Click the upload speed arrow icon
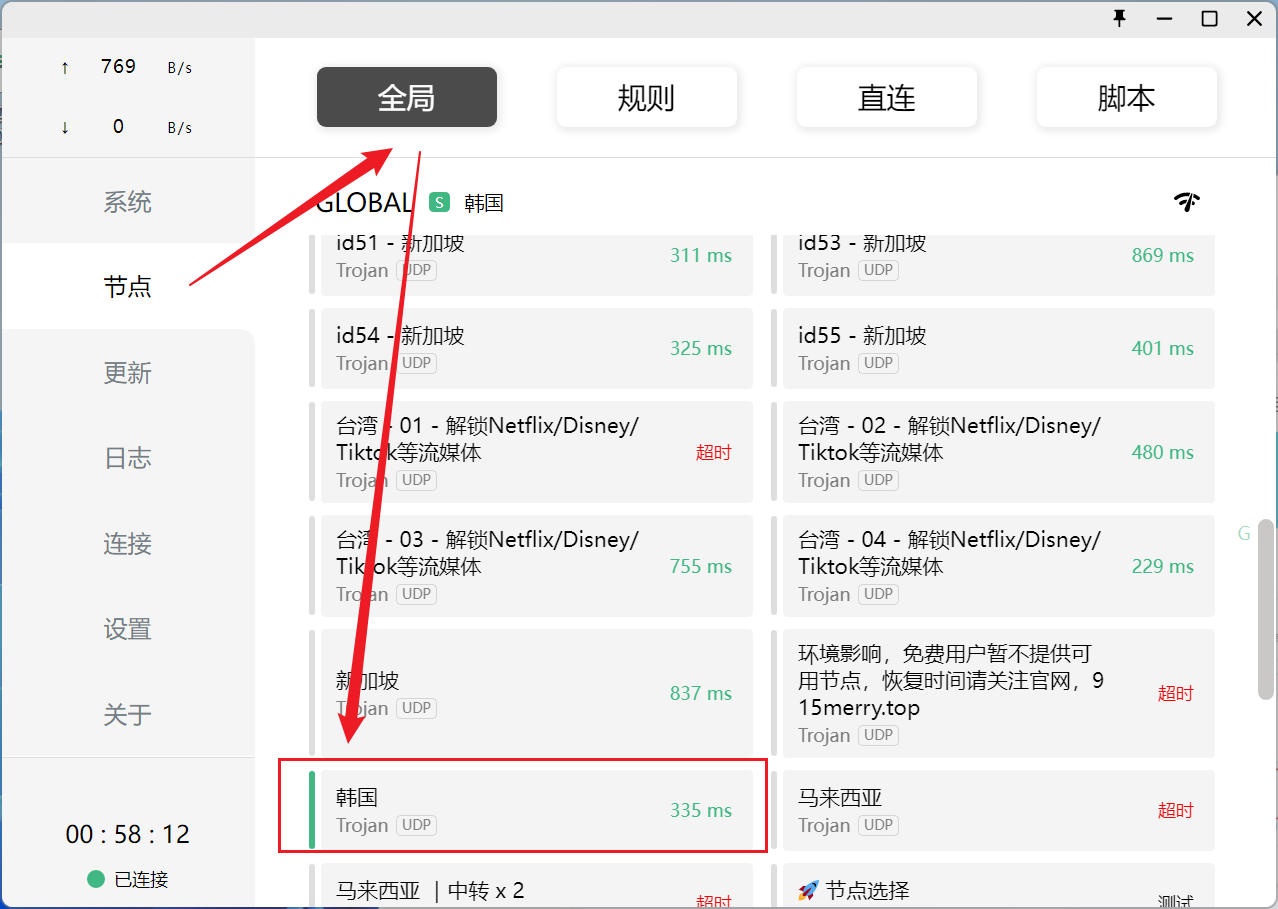1278x909 pixels. click(64, 66)
